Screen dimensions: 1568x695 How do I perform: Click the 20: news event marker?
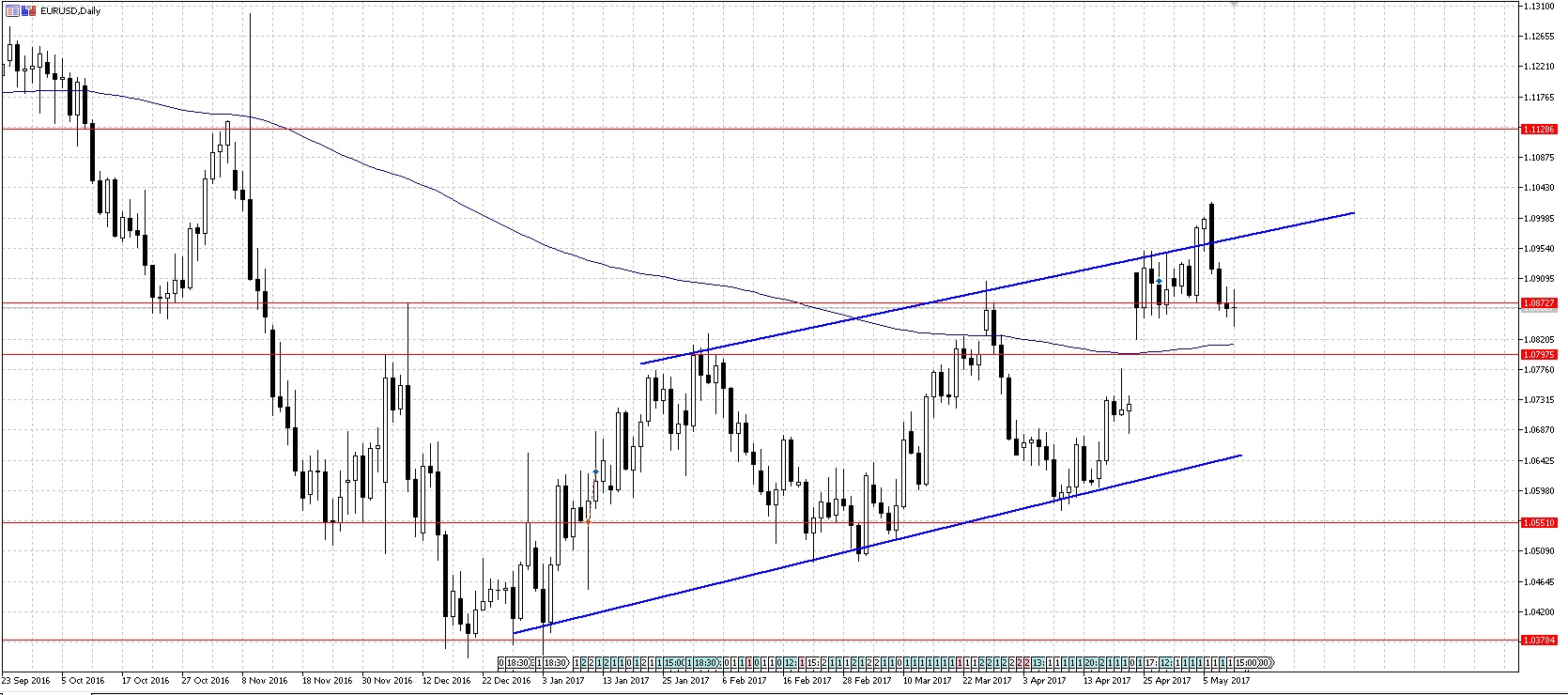[x=1089, y=662]
